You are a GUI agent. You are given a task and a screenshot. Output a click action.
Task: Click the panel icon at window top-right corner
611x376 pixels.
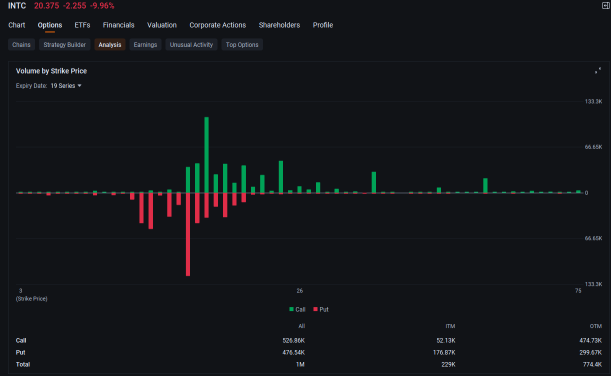pyautogui.click(x=606, y=5)
